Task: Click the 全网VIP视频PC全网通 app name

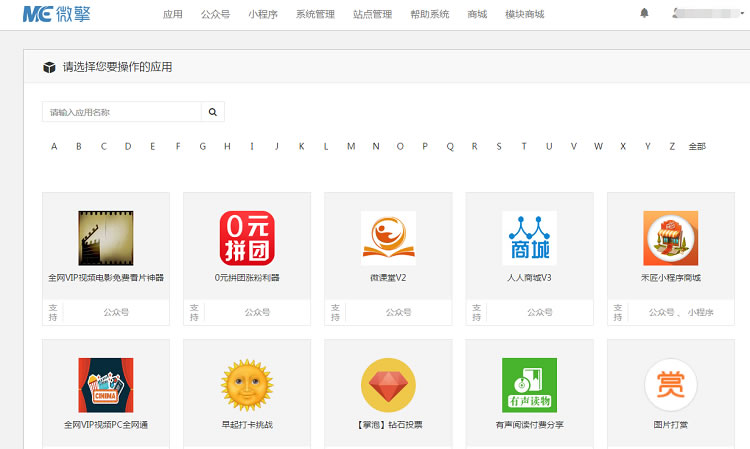Action: click(x=106, y=425)
